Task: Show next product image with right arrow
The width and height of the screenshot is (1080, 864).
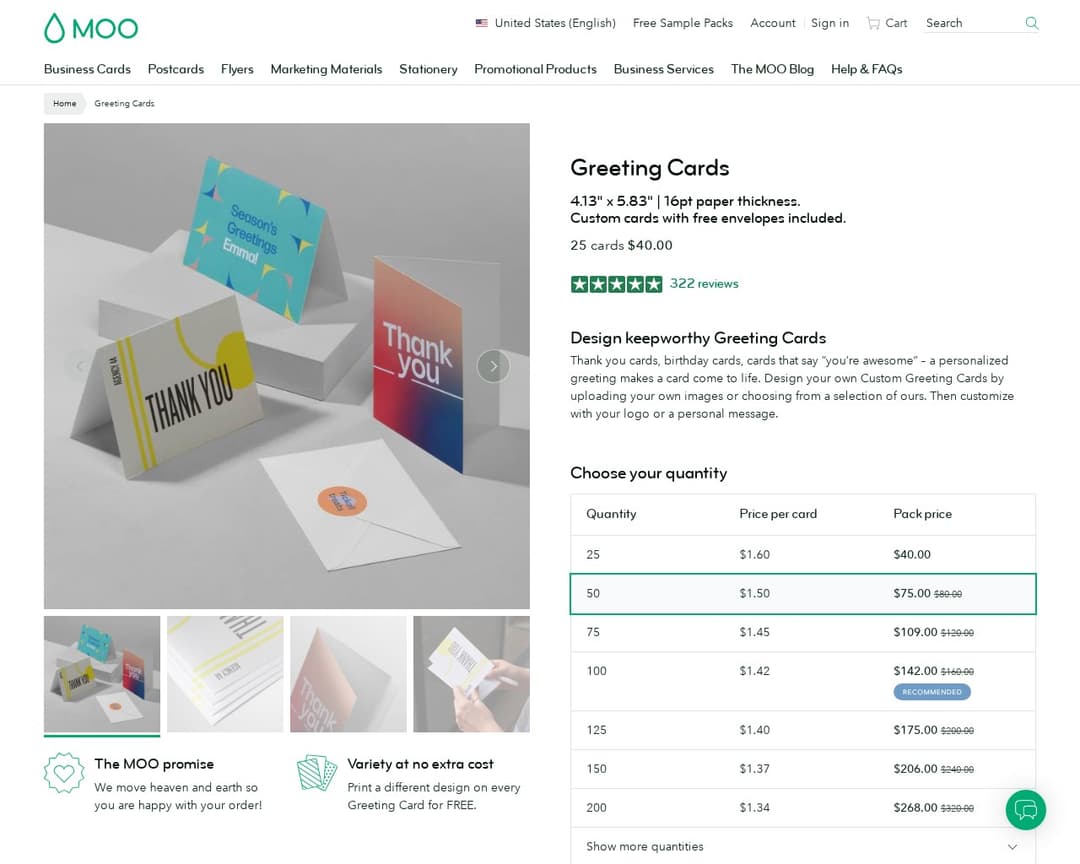Action: pos(493,366)
